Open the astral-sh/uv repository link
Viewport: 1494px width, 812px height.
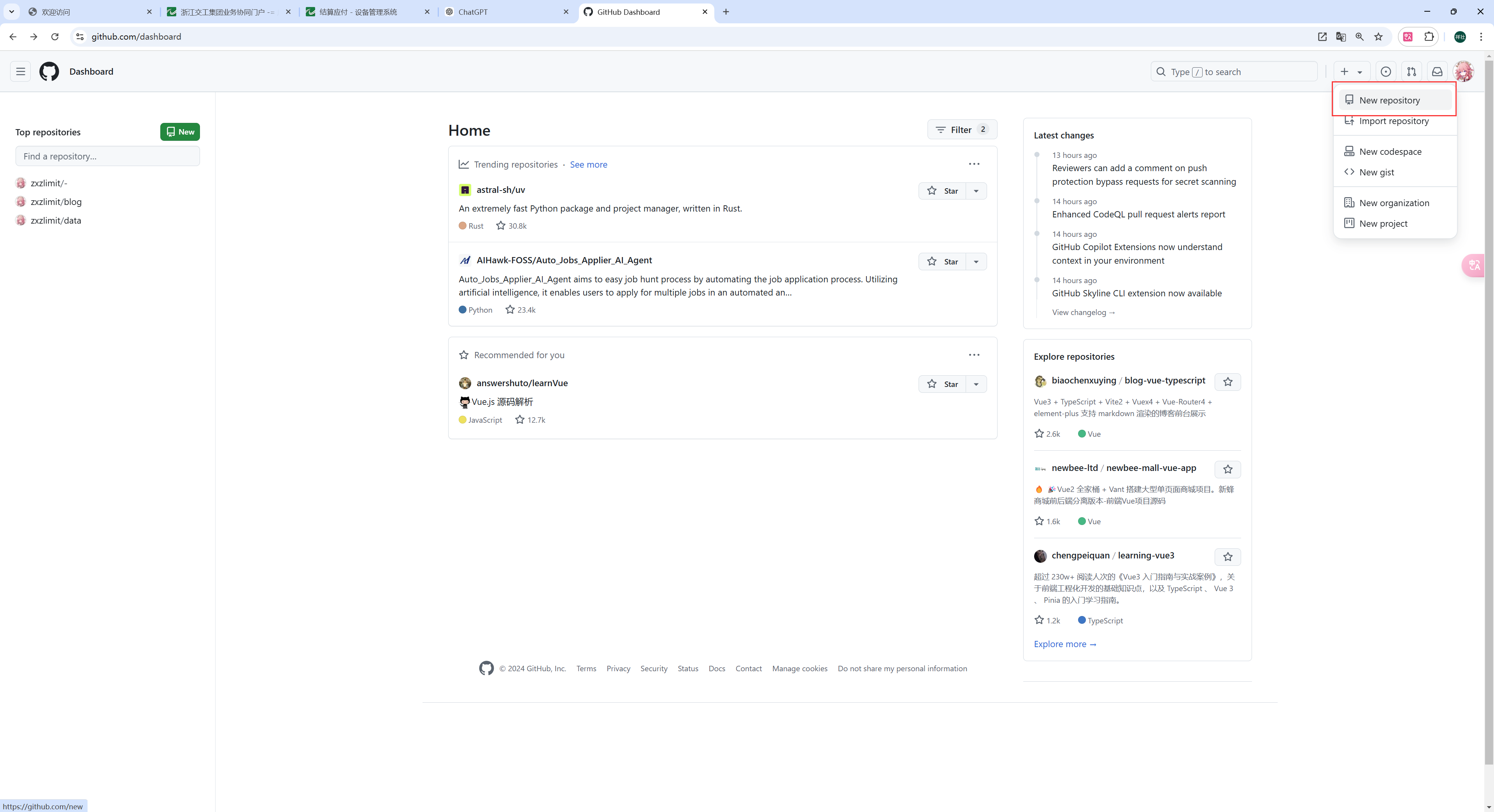click(500, 189)
